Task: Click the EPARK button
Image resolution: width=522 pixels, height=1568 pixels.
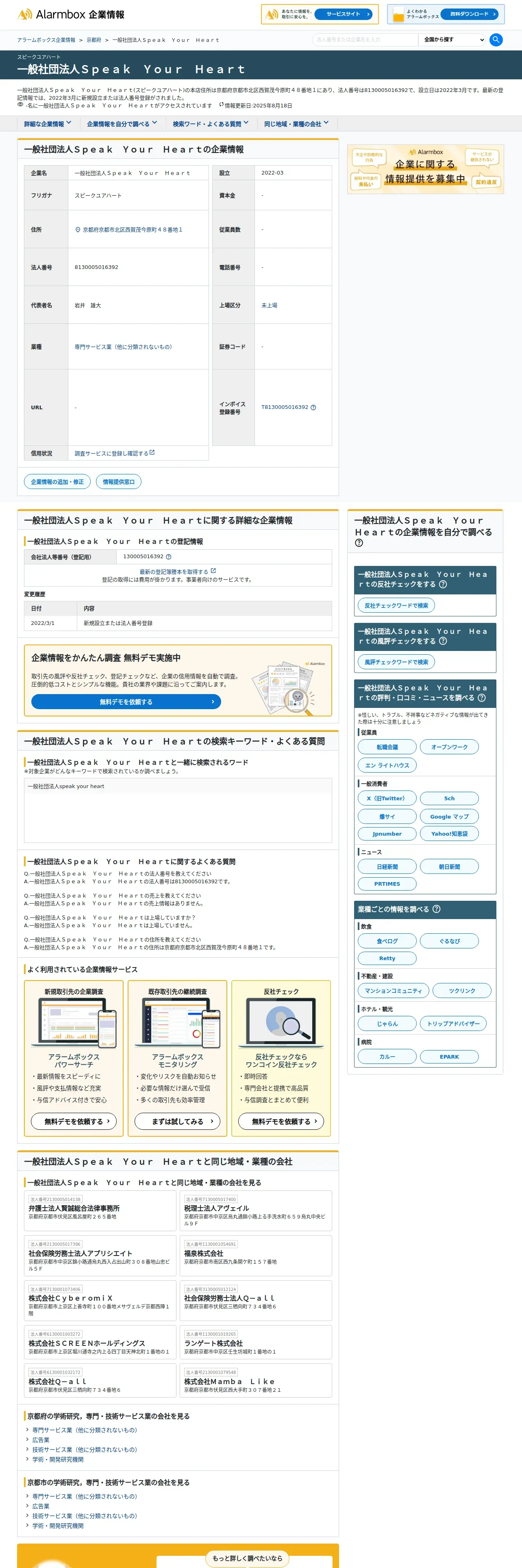Action: click(x=449, y=1057)
